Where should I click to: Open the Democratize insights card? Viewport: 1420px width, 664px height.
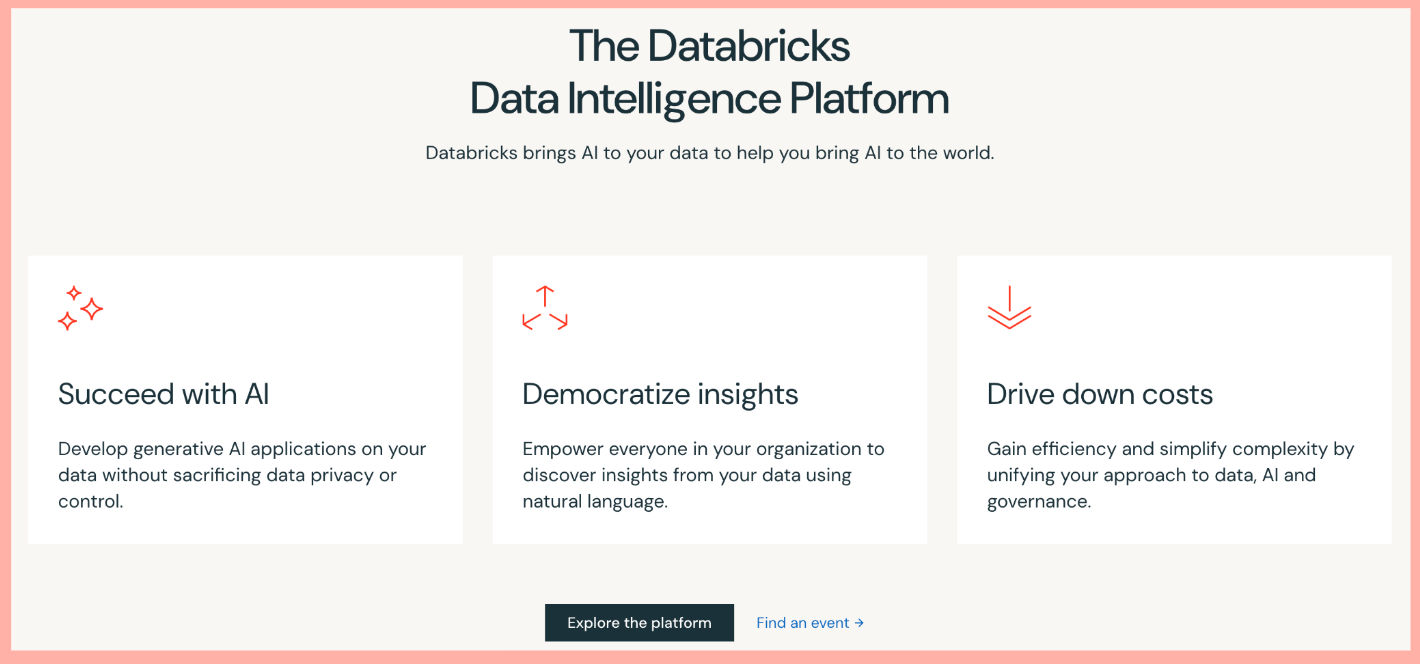(710, 398)
